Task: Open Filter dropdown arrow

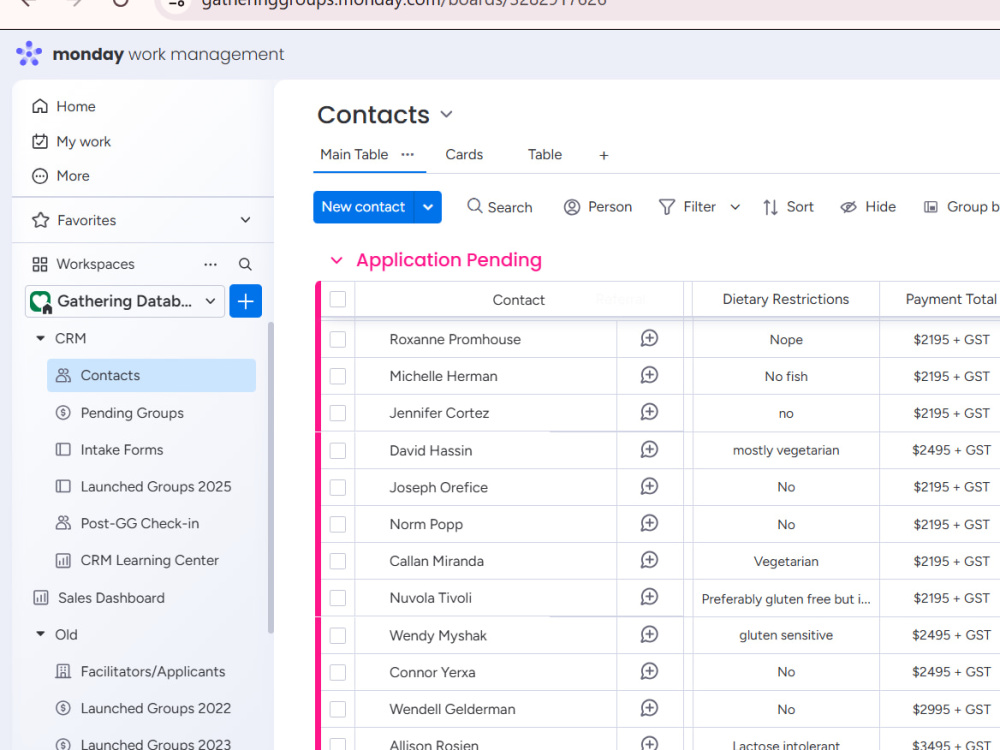Action: [735, 207]
